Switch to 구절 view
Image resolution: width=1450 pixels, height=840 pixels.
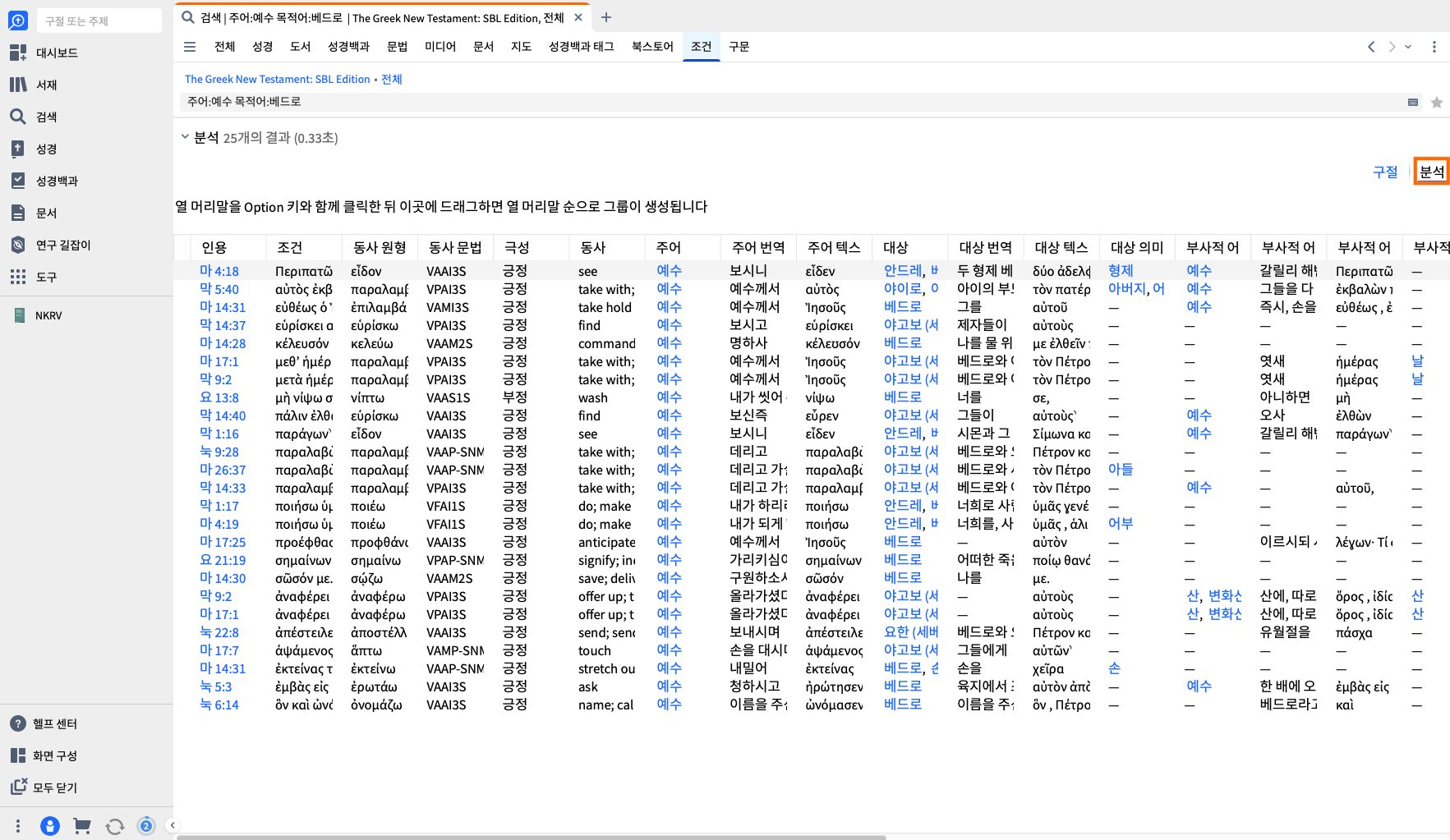tap(1385, 172)
